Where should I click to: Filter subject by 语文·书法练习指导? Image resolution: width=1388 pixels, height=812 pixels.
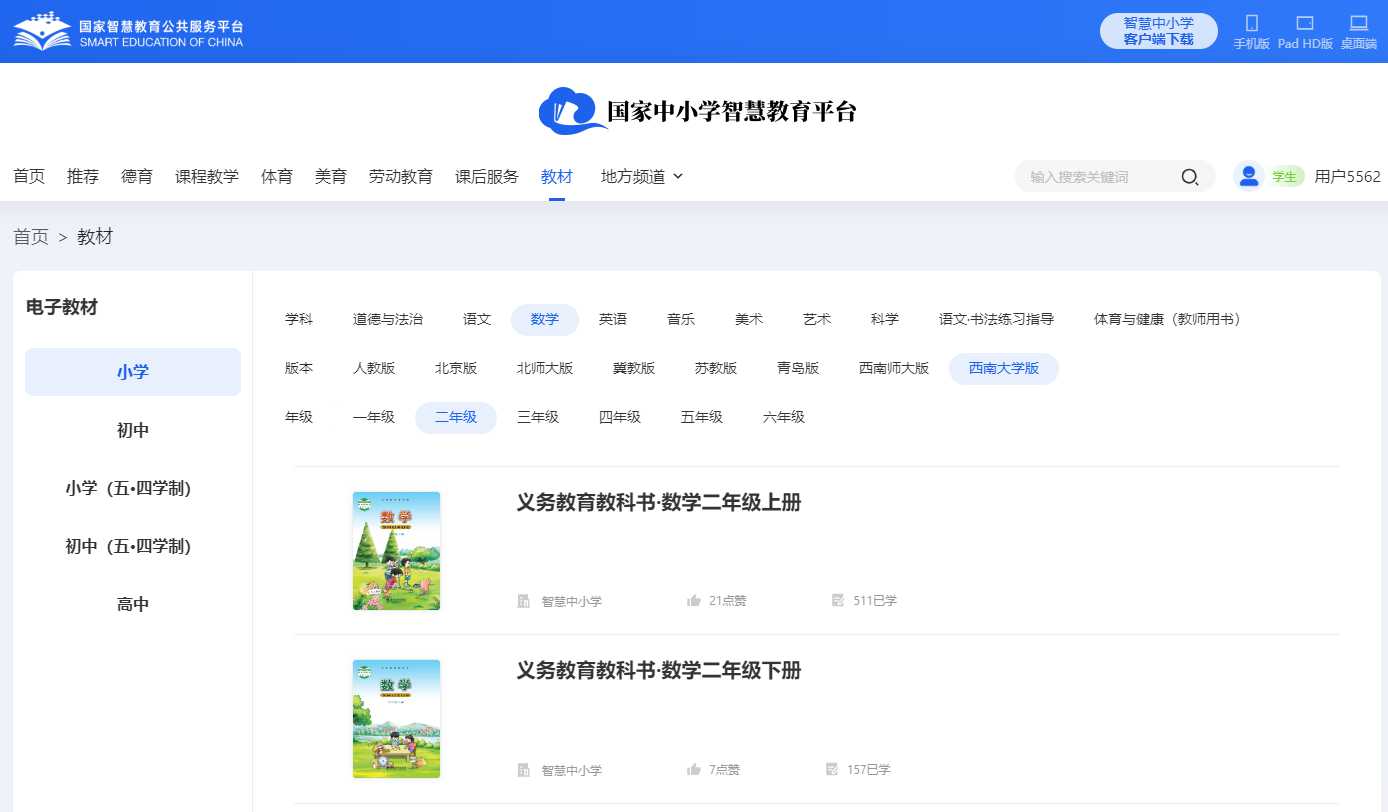(996, 320)
